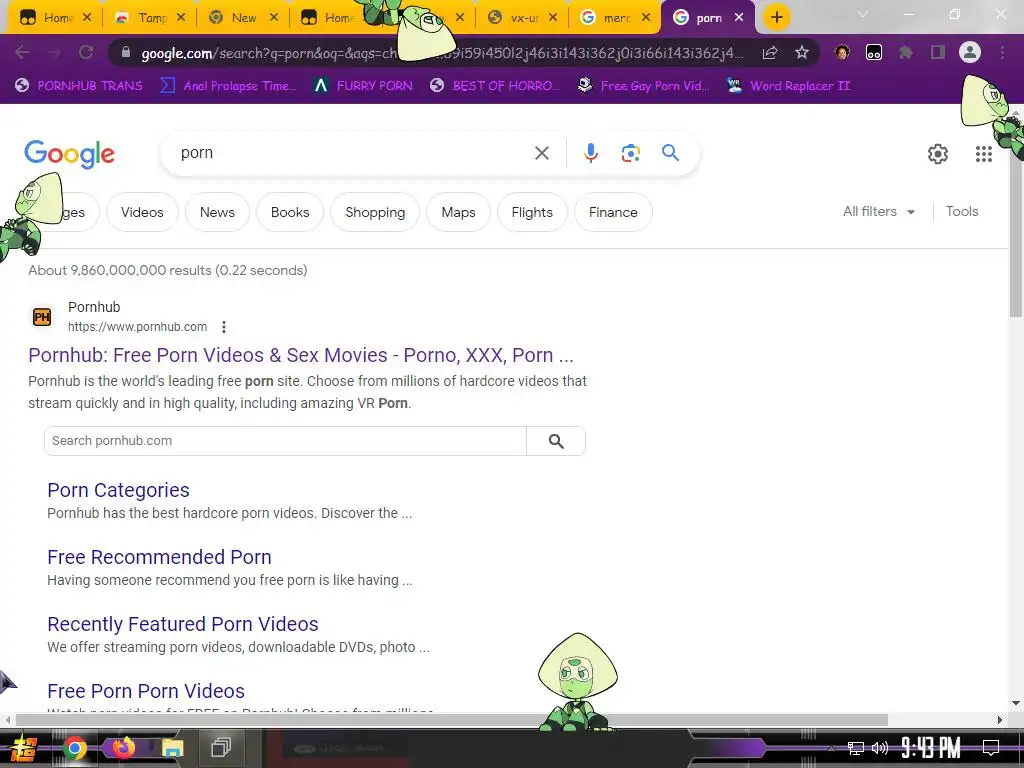The height and width of the screenshot is (768, 1024).
Task: Click the lock site-info icon
Action: pyautogui.click(x=126, y=53)
